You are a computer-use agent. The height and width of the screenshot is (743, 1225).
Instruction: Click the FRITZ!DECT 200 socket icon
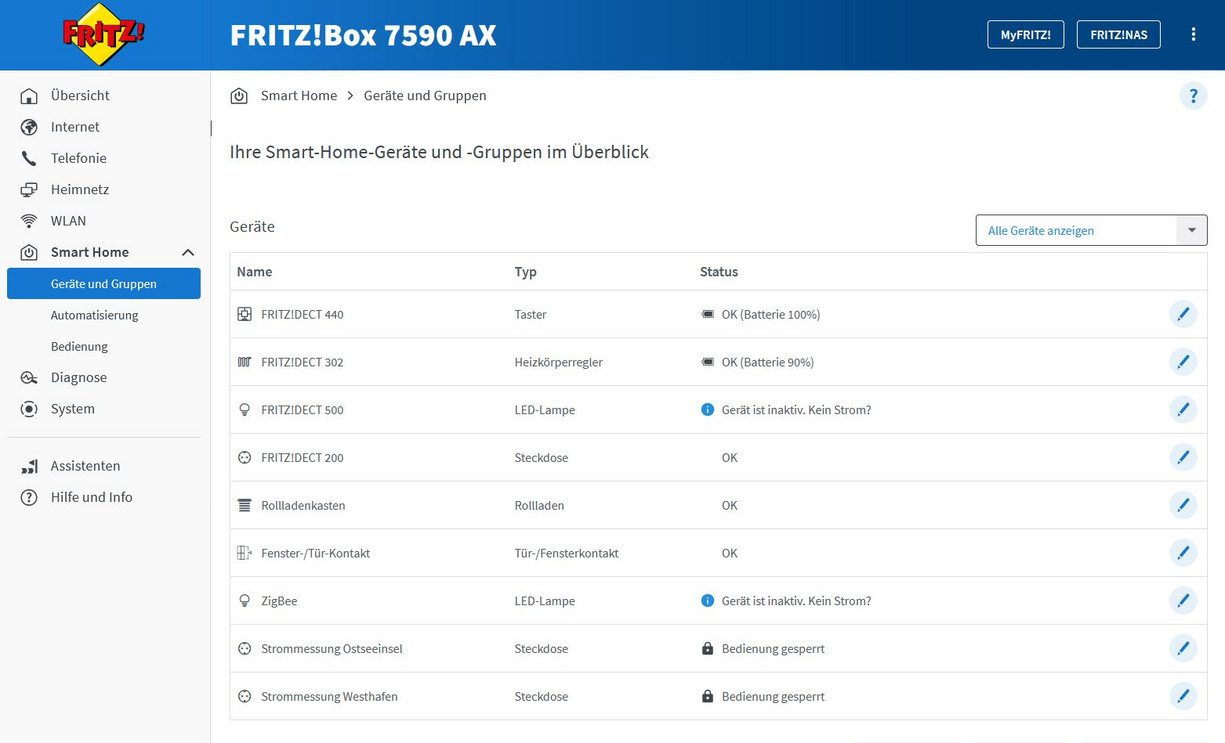pyautogui.click(x=244, y=458)
